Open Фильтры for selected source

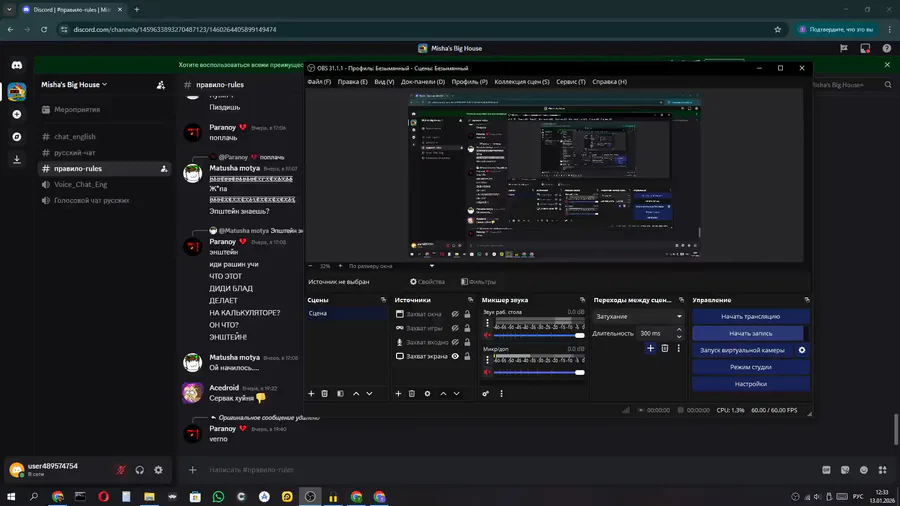[x=478, y=282]
